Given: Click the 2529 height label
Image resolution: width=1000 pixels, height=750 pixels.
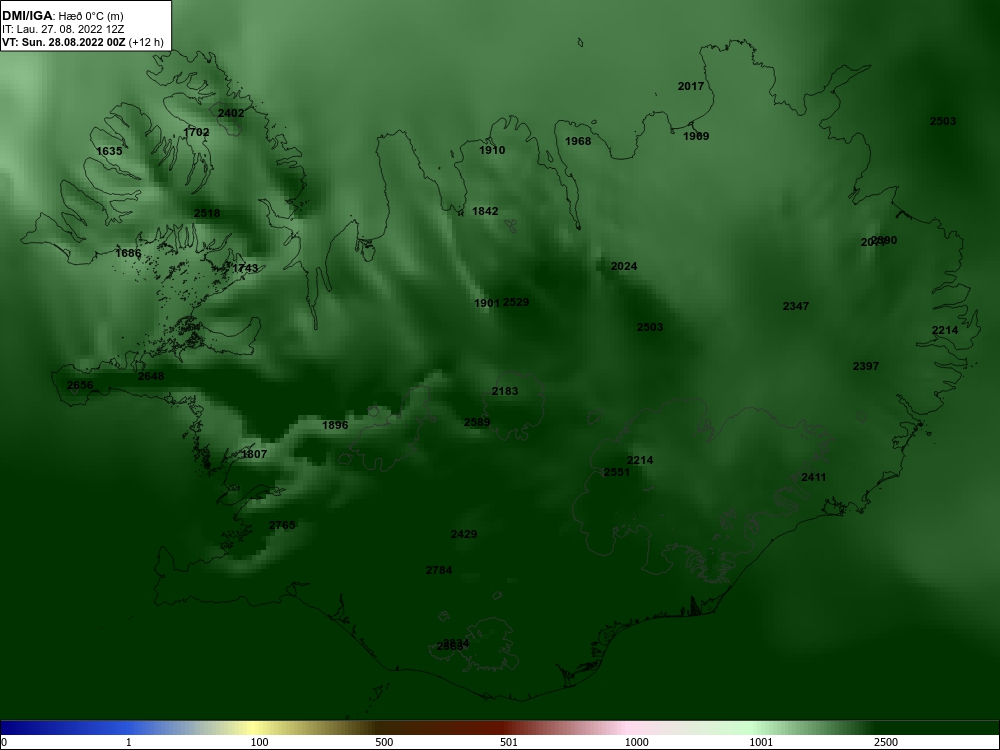Looking at the screenshot, I should 516,303.
